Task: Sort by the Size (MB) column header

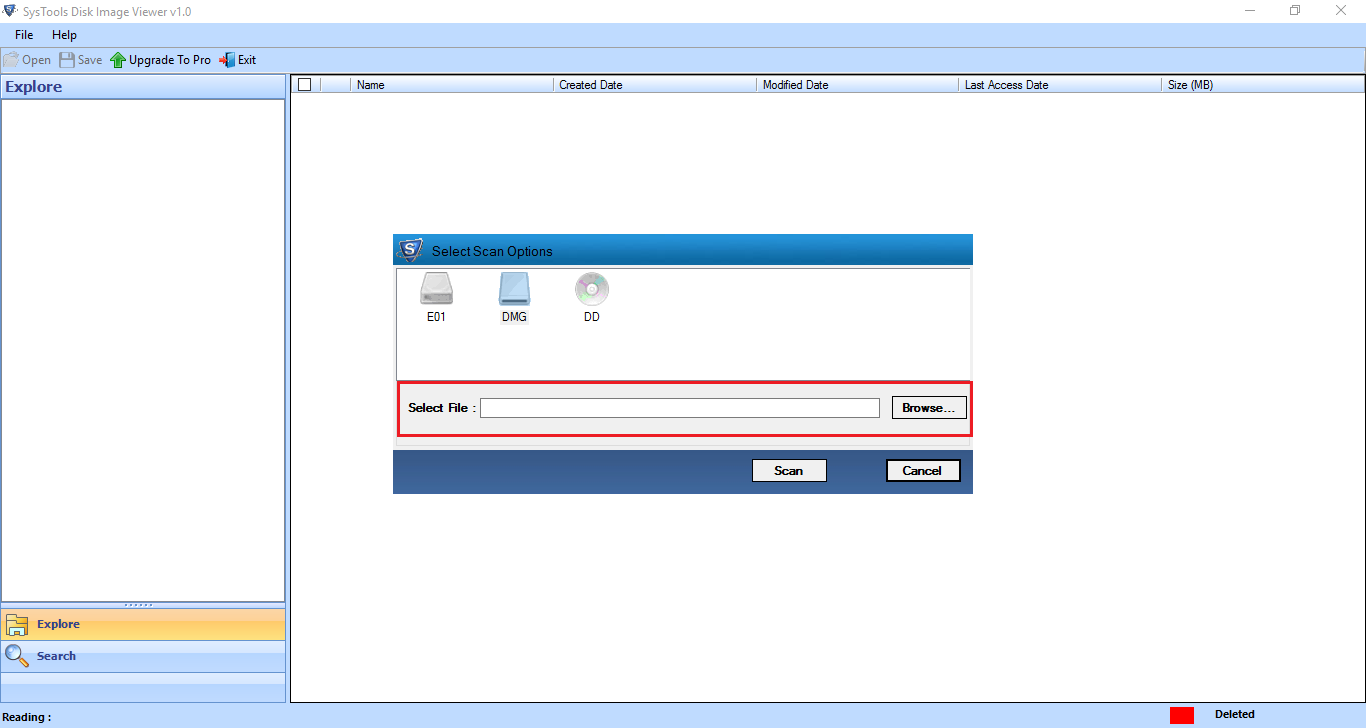Action: tap(1190, 84)
